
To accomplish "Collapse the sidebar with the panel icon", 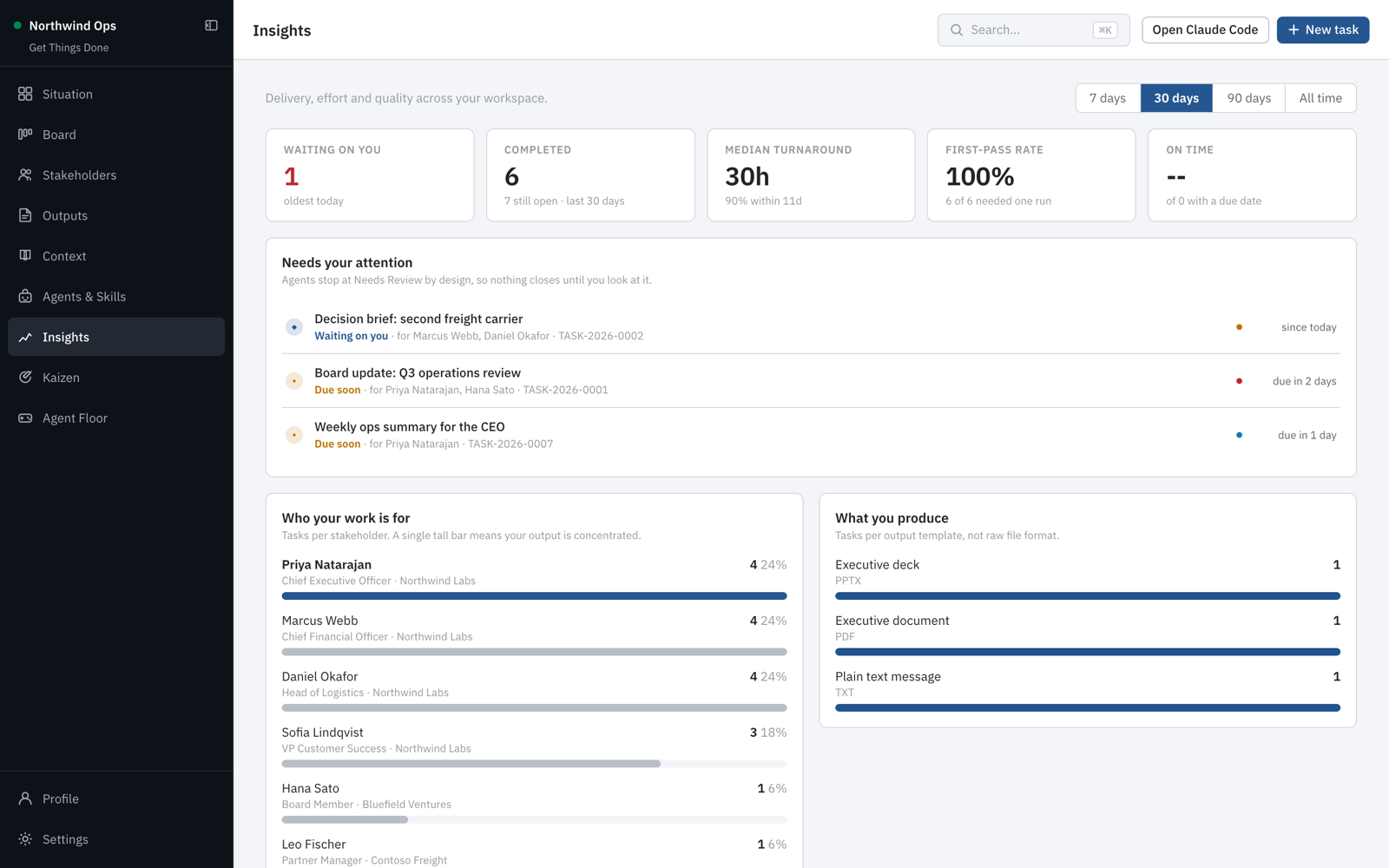I will (x=211, y=25).
